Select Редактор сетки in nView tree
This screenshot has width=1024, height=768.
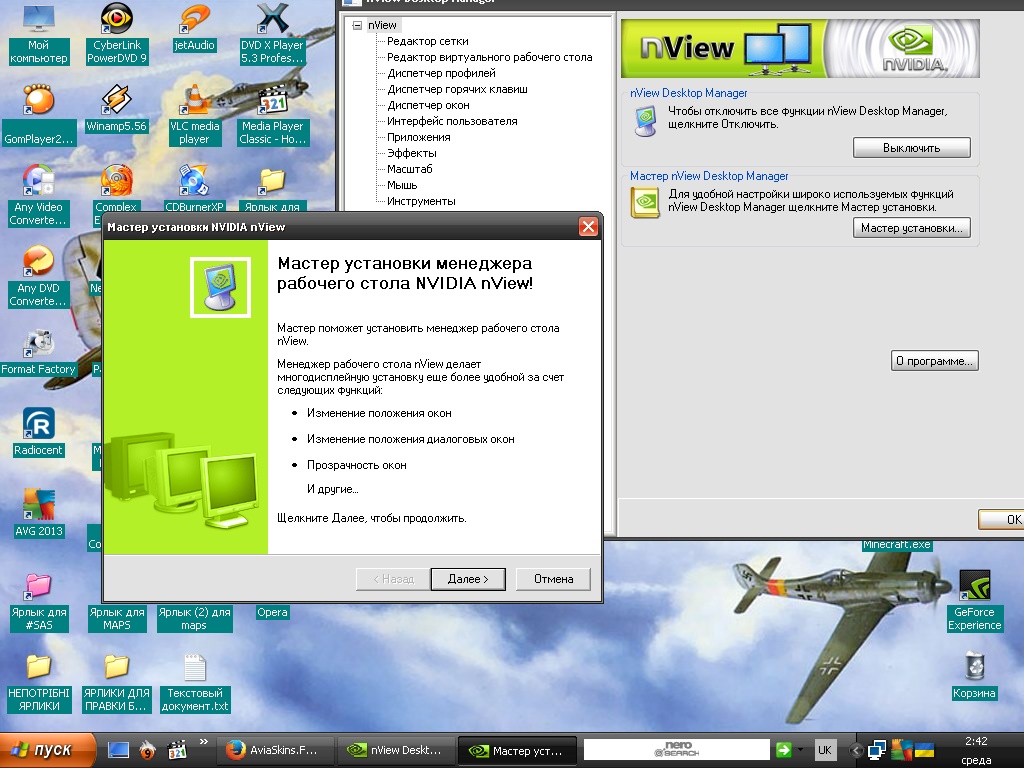[428, 41]
